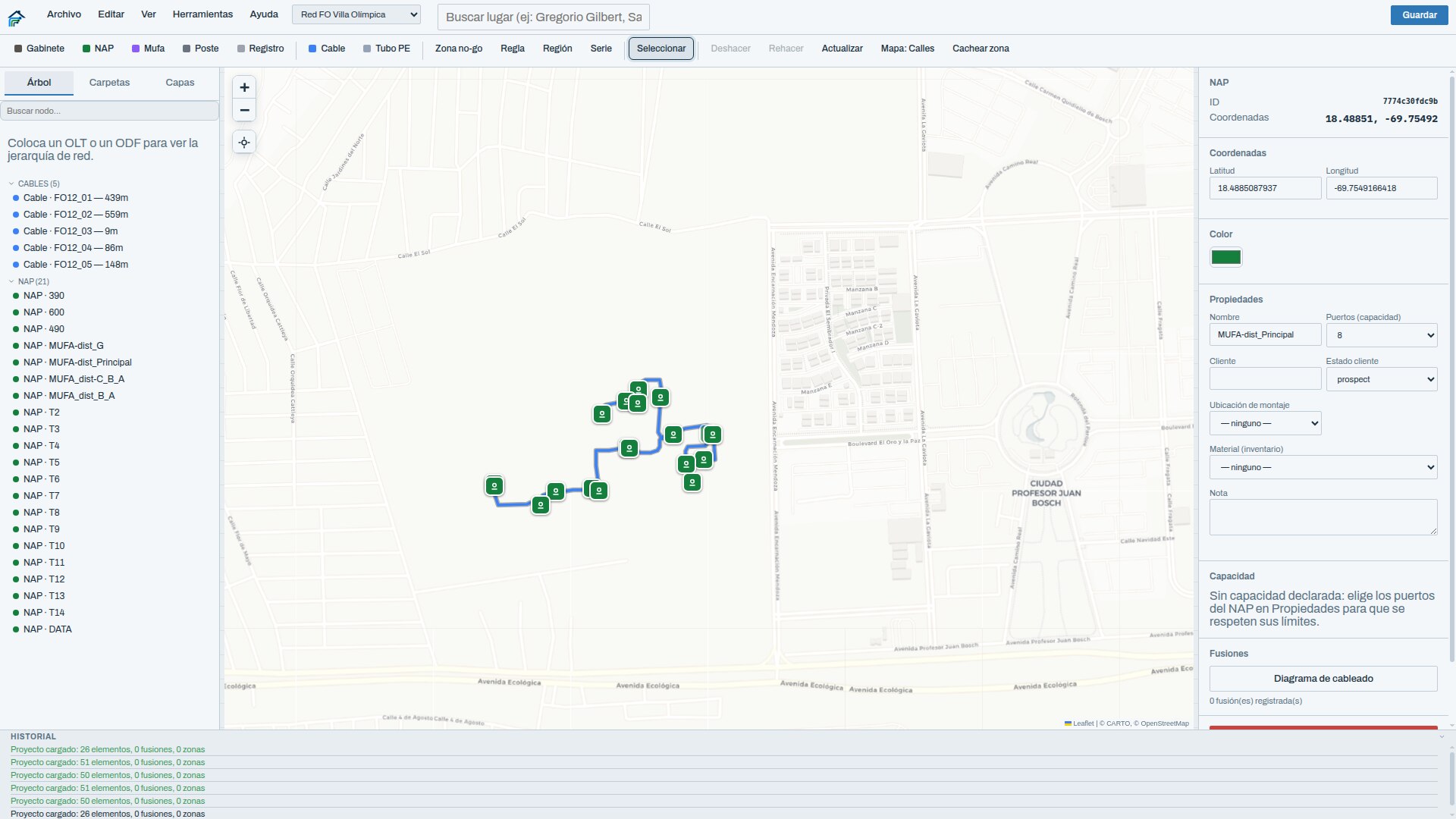The image size is (1456, 819).
Task: Toggle the Mapa: Calles basemap
Action: tap(907, 49)
